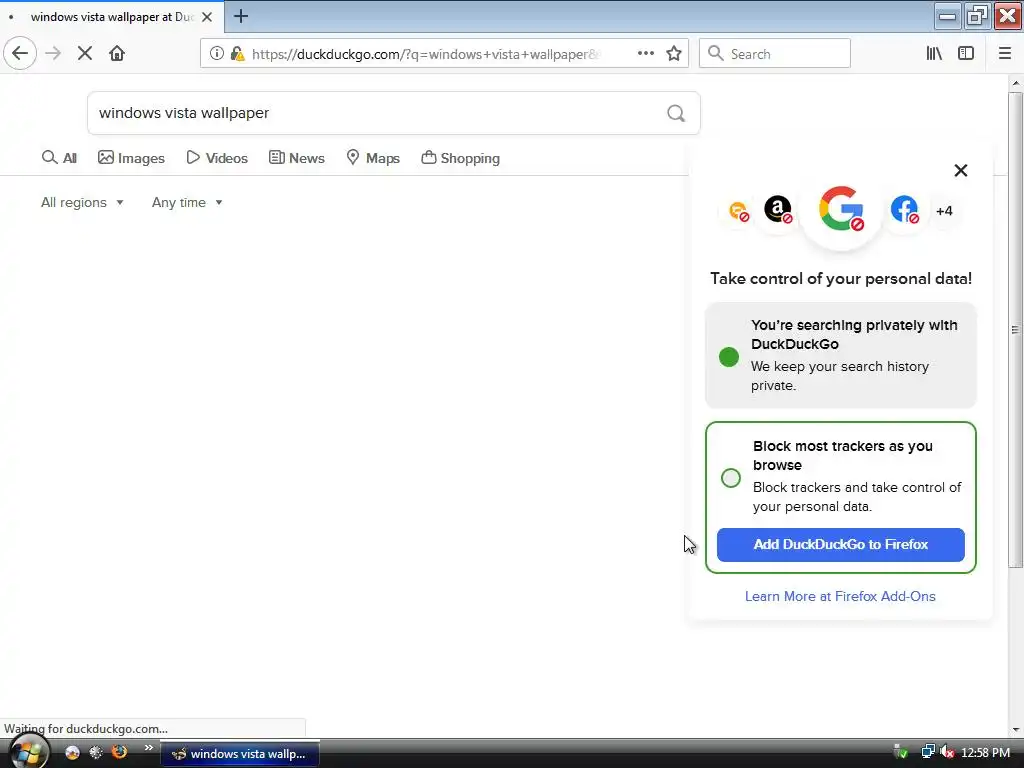The height and width of the screenshot is (768, 1024).
Task: Click the muted volume tray icon
Action: 947,752
